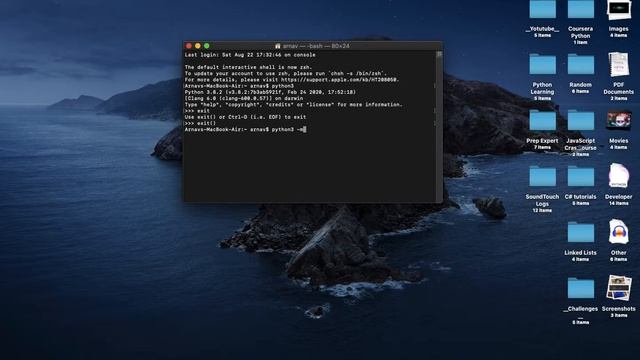Viewport: 640px width, 360px height.
Task: Select the Random folder icon
Action: (580, 64)
